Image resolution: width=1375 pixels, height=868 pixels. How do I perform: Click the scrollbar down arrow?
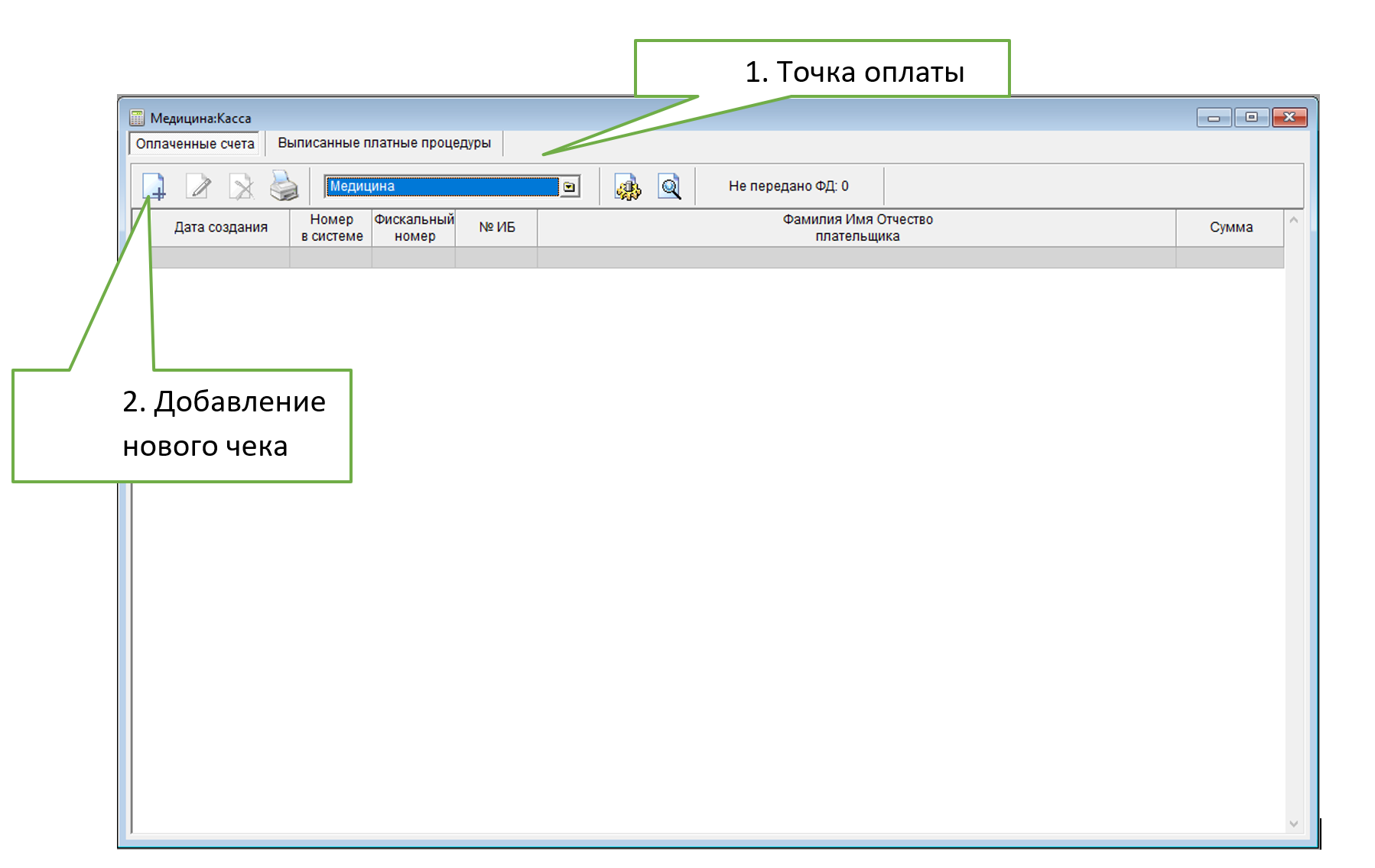point(1294,824)
